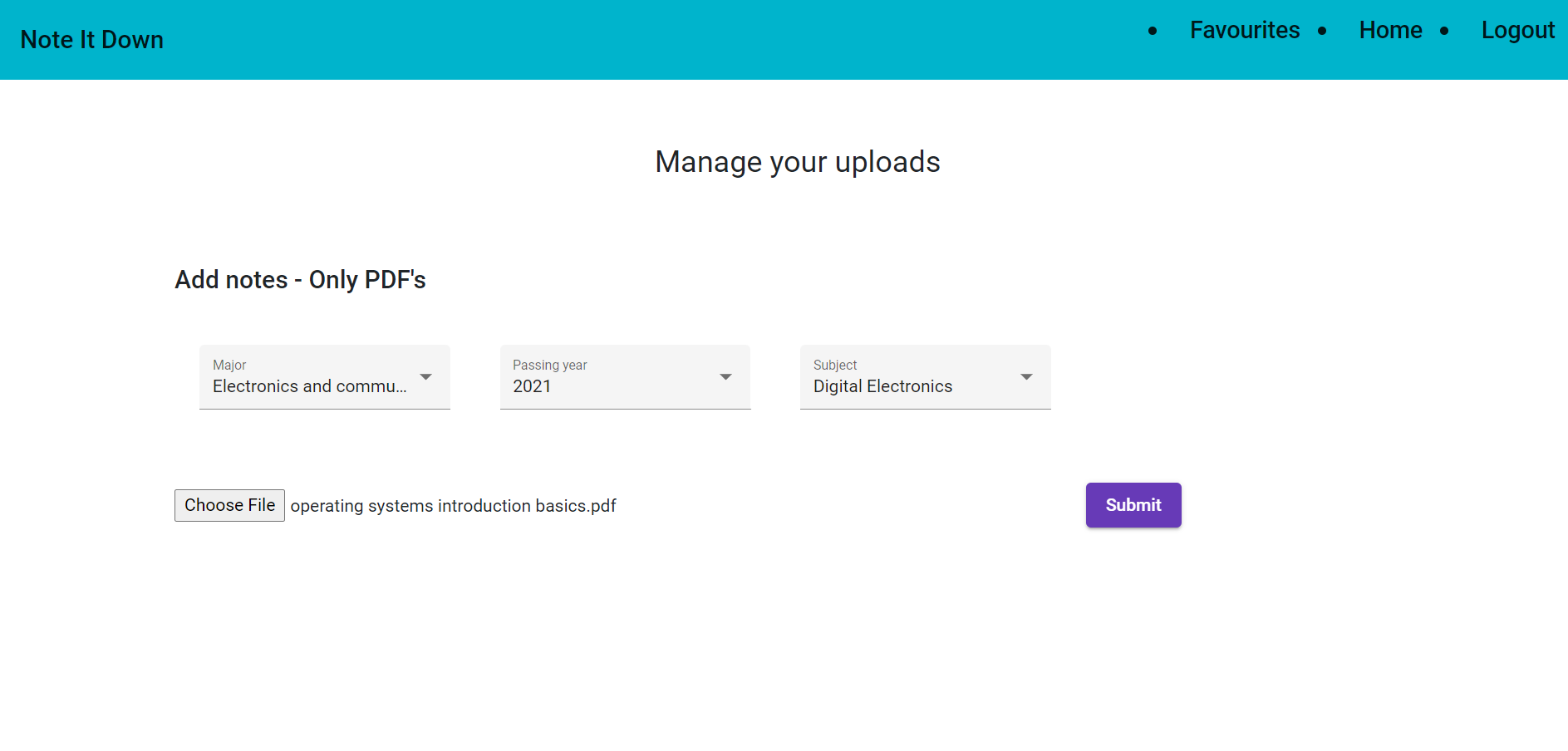Click the Manage your uploads heading
The height and width of the screenshot is (751, 1568).
tap(797, 162)
